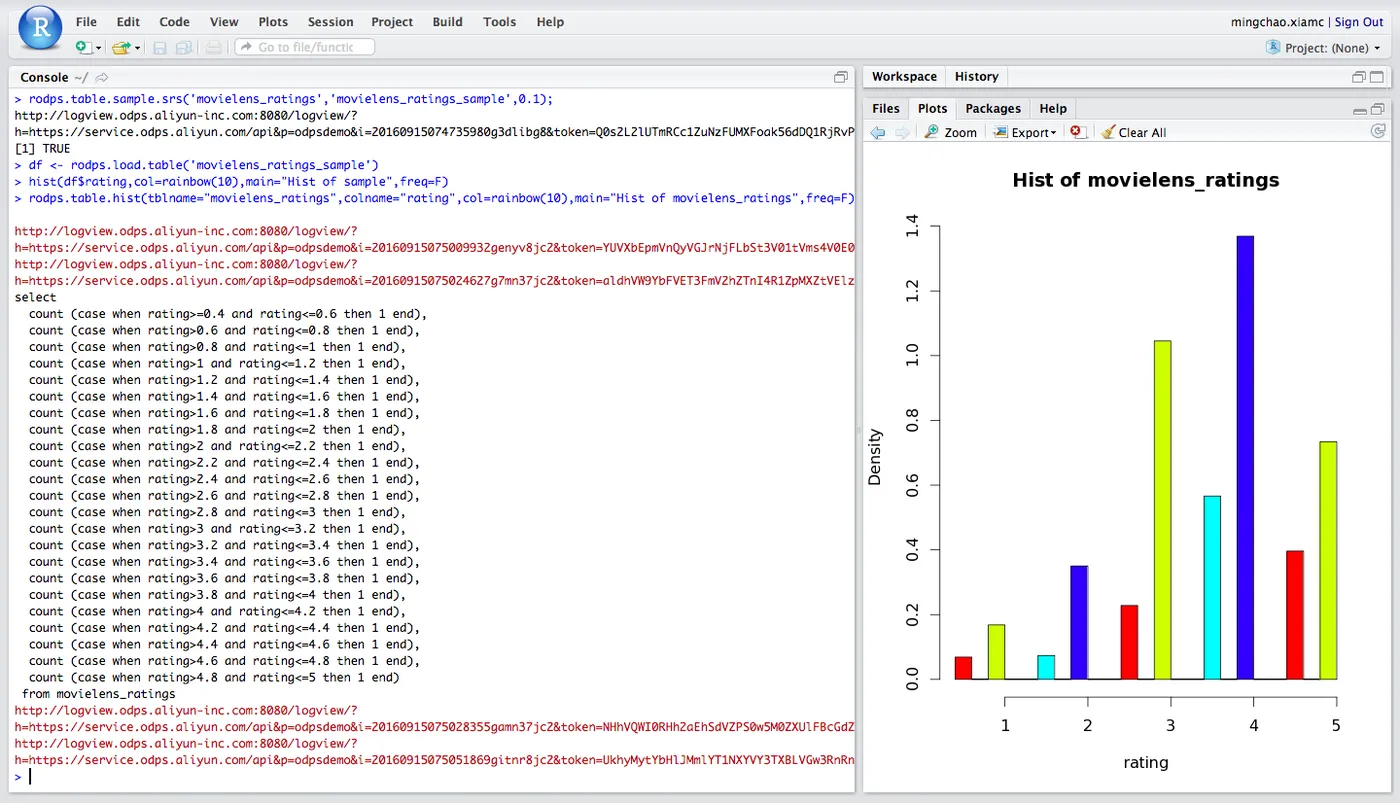
Task: Open the Session menu
Action: click(x=330, y=21)
